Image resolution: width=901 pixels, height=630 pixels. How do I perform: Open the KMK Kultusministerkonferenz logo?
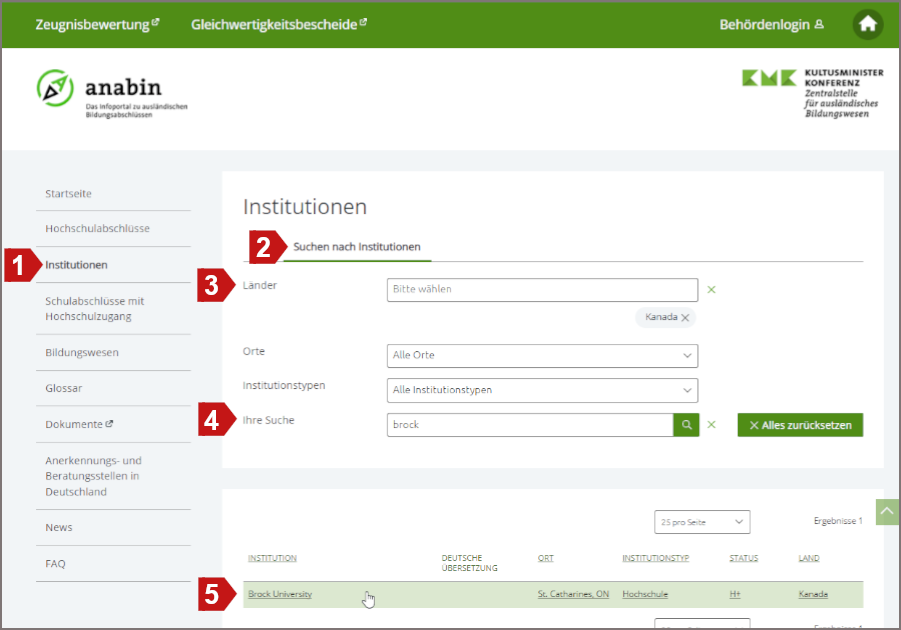click(x=812, y=93)
